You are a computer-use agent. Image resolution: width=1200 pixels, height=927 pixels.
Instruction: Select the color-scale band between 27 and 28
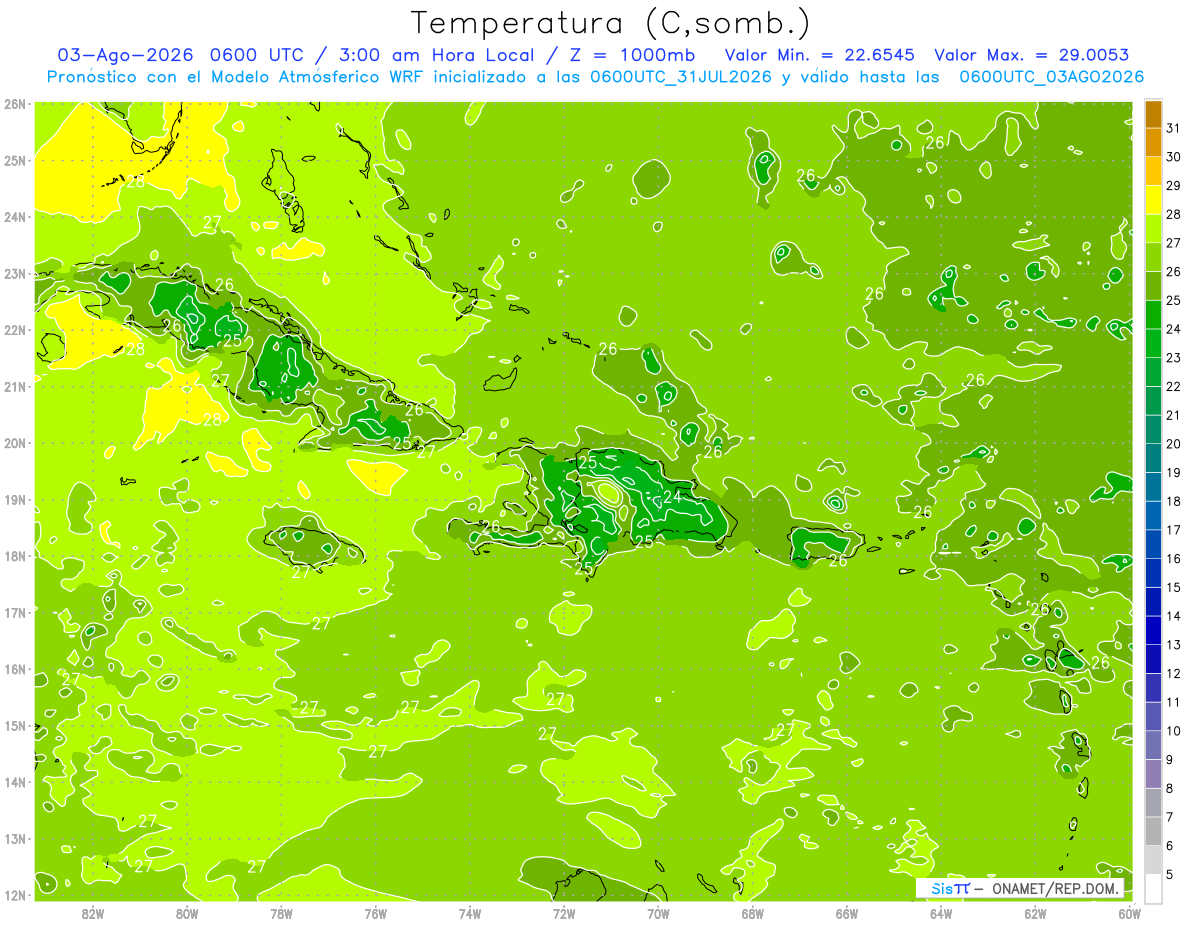1153,229
